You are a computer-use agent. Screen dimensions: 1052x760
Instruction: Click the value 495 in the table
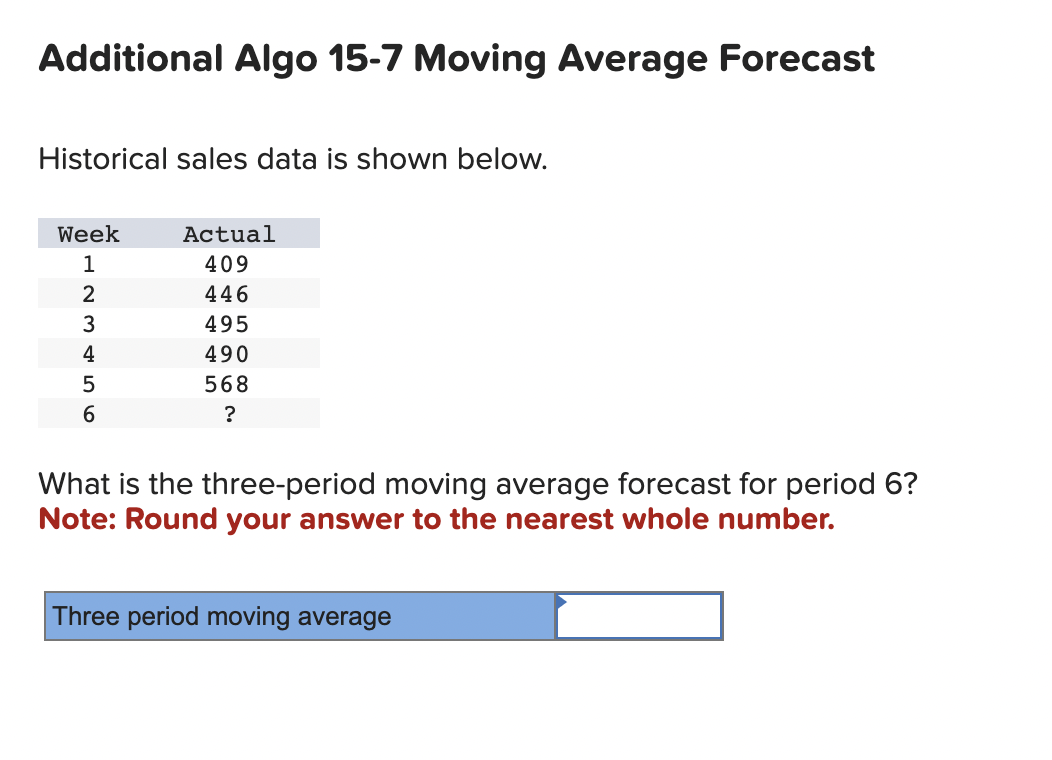pos(226,323)
